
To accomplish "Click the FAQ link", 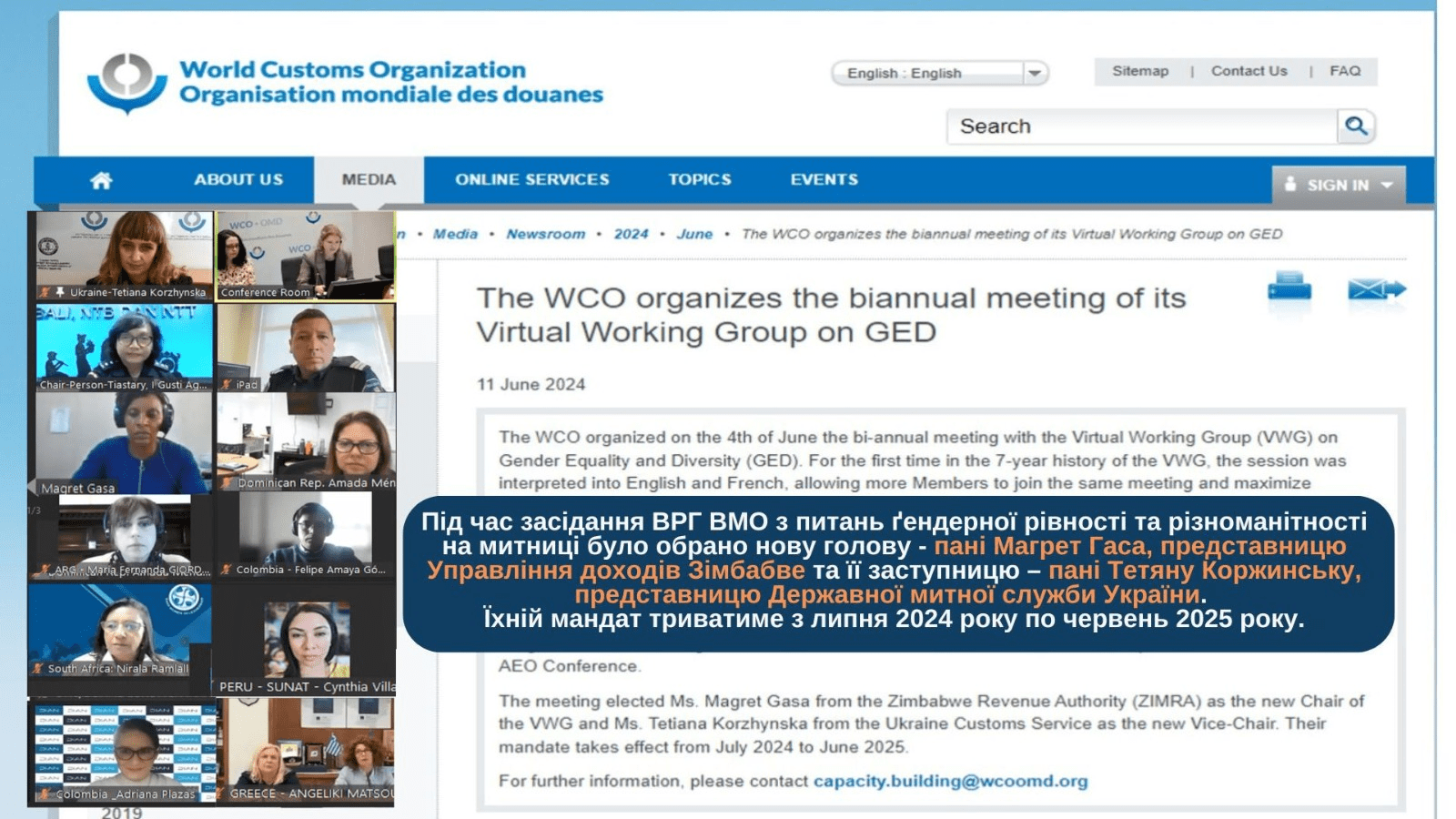I will [x=1345, y=71].
